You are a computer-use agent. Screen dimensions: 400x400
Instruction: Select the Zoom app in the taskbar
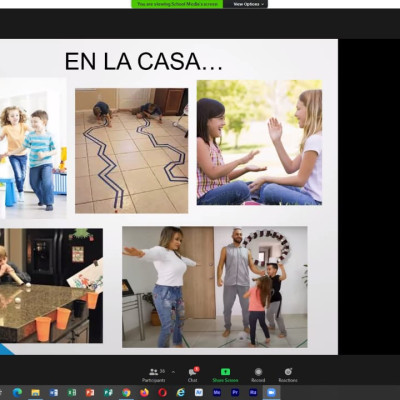[x=271, y=393]
